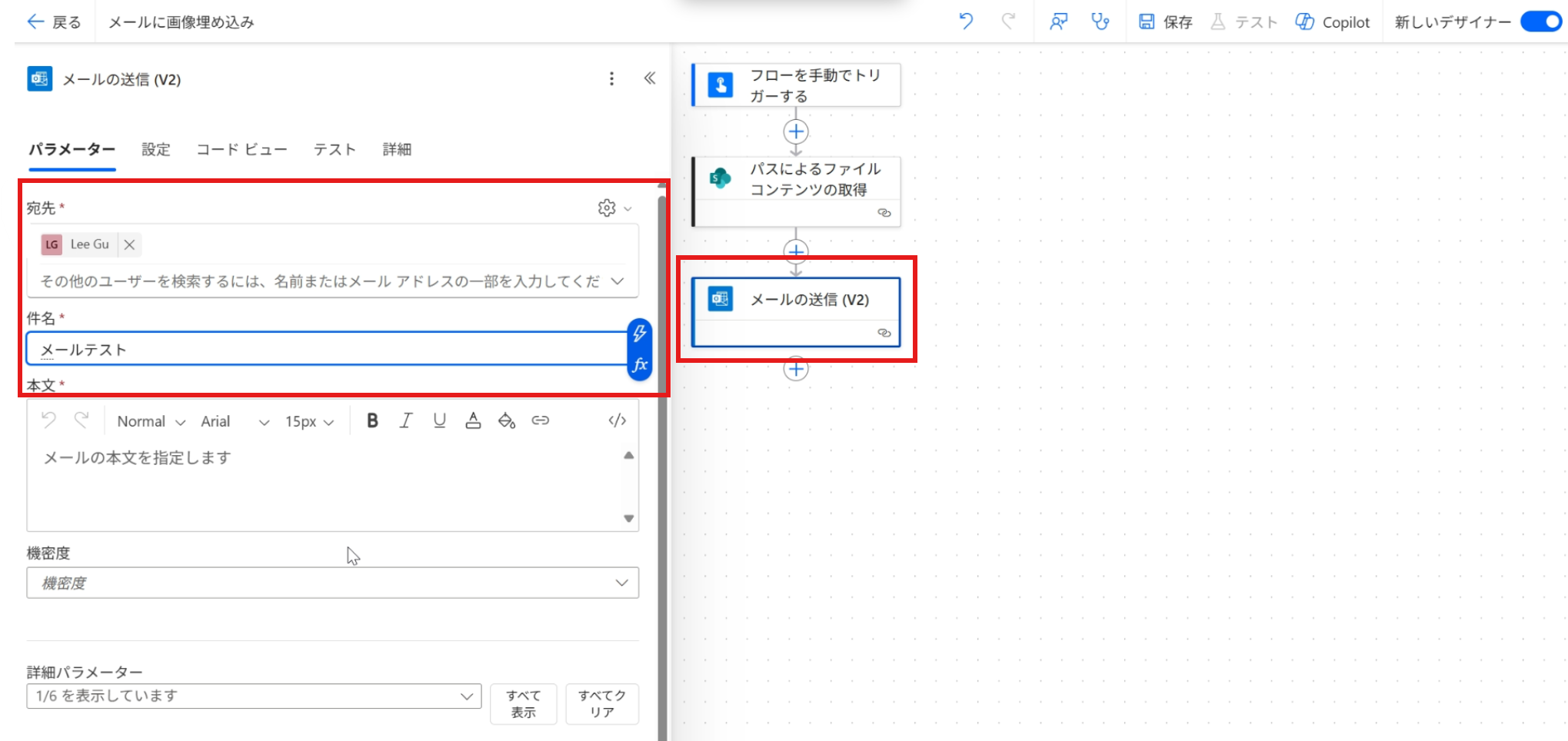Viewport: 1568px width, 741px height.
Task: Click the undo icon in the top toolbar
Action: point(966,22)
